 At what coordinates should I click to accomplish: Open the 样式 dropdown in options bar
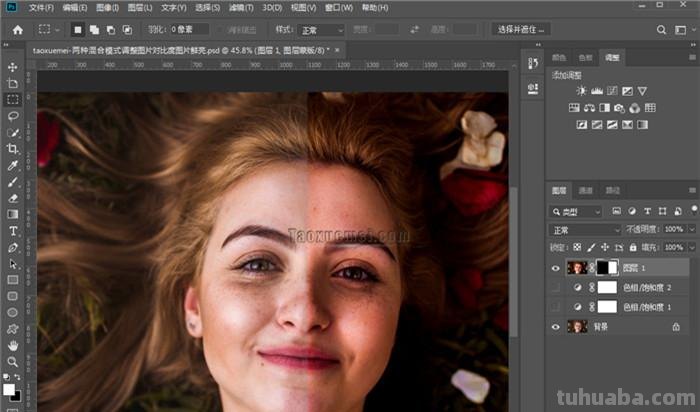coord(322,30)
